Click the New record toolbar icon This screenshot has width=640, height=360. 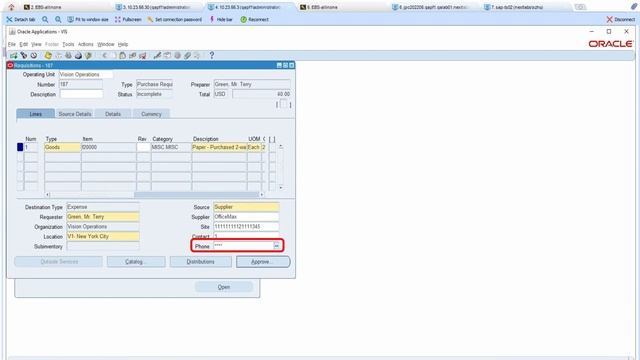14,56
